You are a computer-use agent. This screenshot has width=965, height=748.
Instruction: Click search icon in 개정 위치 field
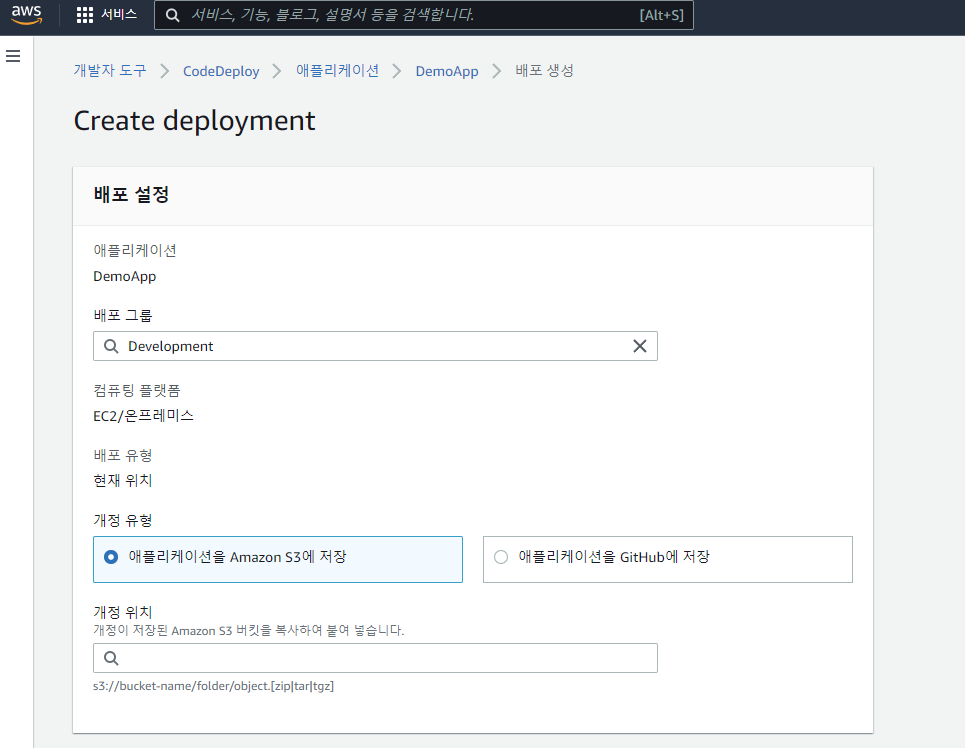click(111, 658)
